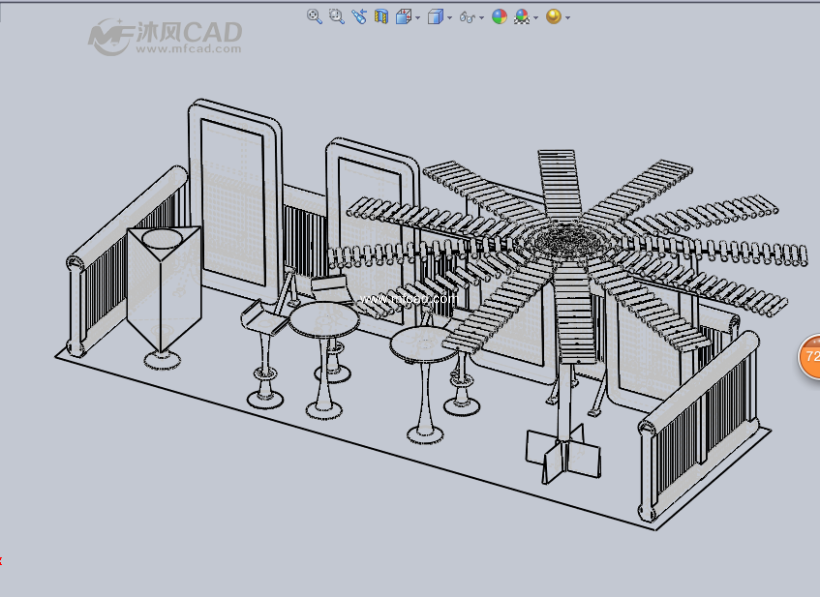Open the Hide/Show Items dropdown arrow
Image resolution: width=820 pixels, height=597 pixels.
tap(479, 15)
